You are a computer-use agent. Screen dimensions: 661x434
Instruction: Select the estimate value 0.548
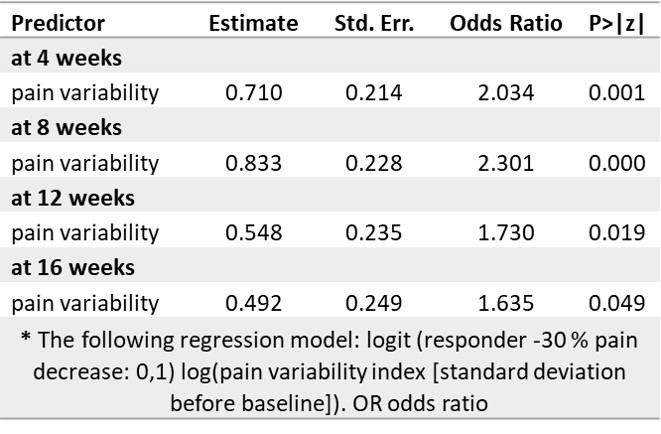click(x=254, y=233)
